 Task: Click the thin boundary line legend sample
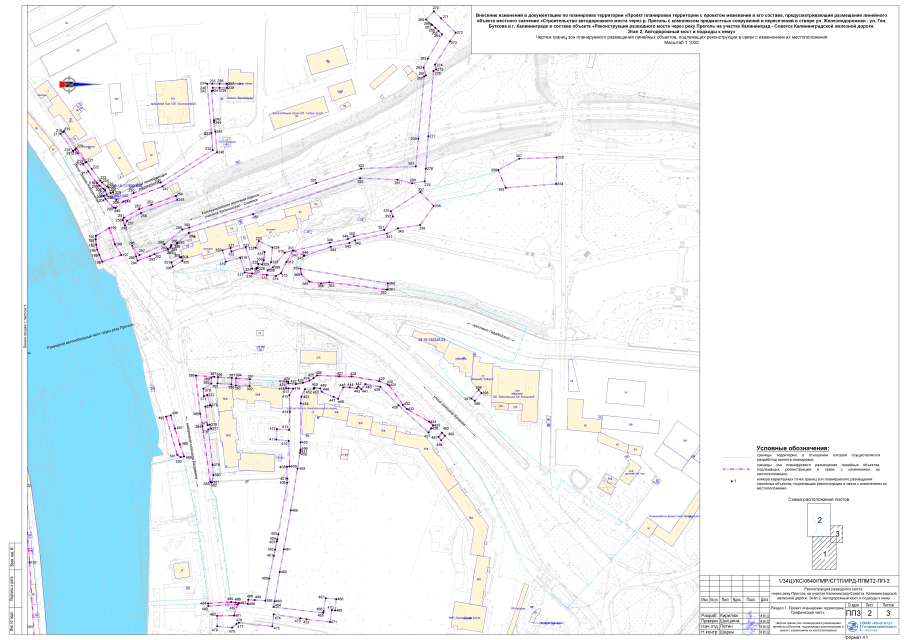coord(738,457)
